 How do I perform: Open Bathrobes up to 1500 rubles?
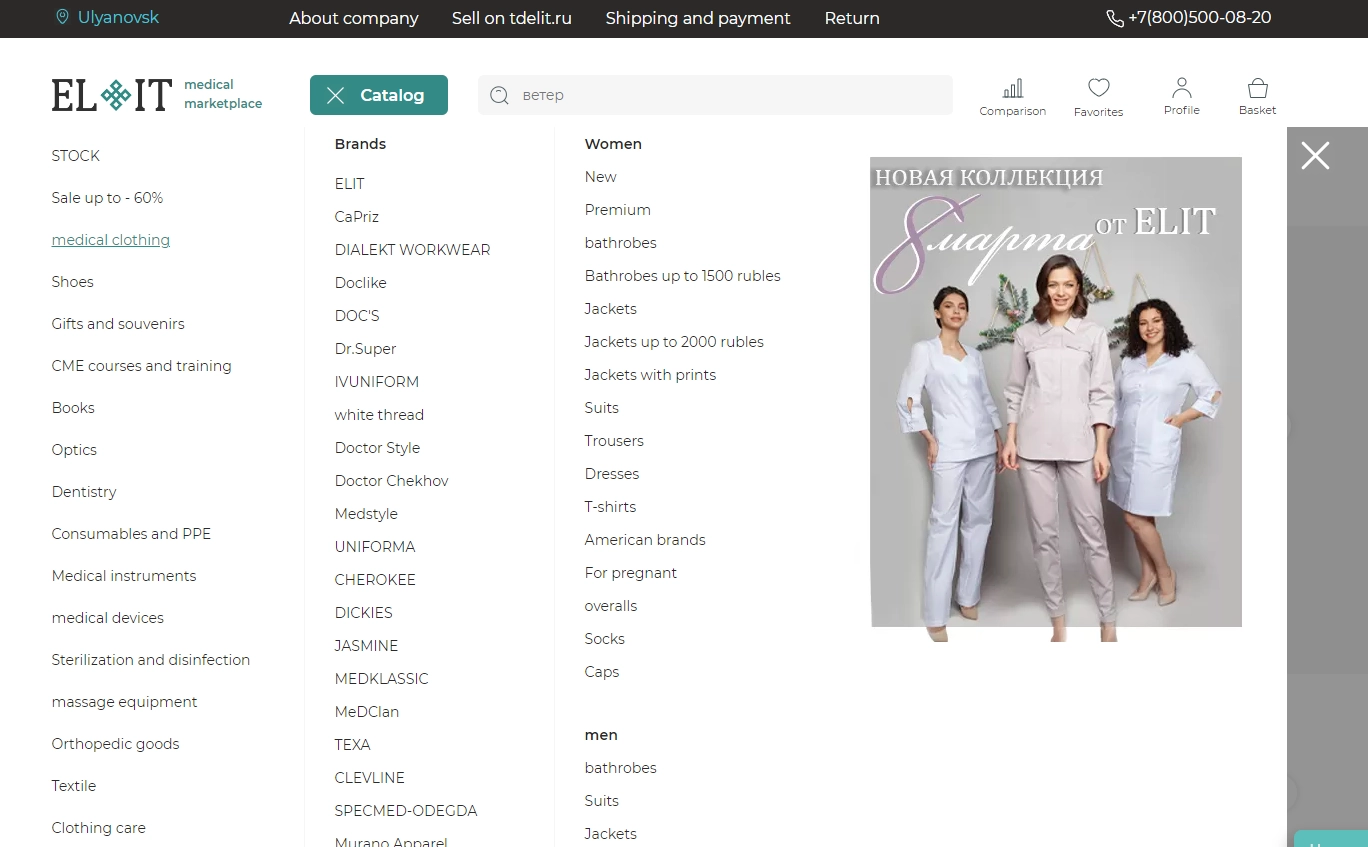tap(683, 276)
